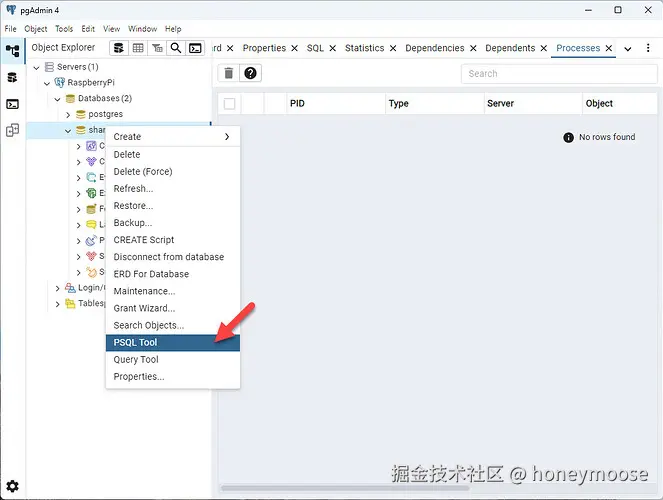
Task: Open Properties... in context menu
Action: point(173,377)
